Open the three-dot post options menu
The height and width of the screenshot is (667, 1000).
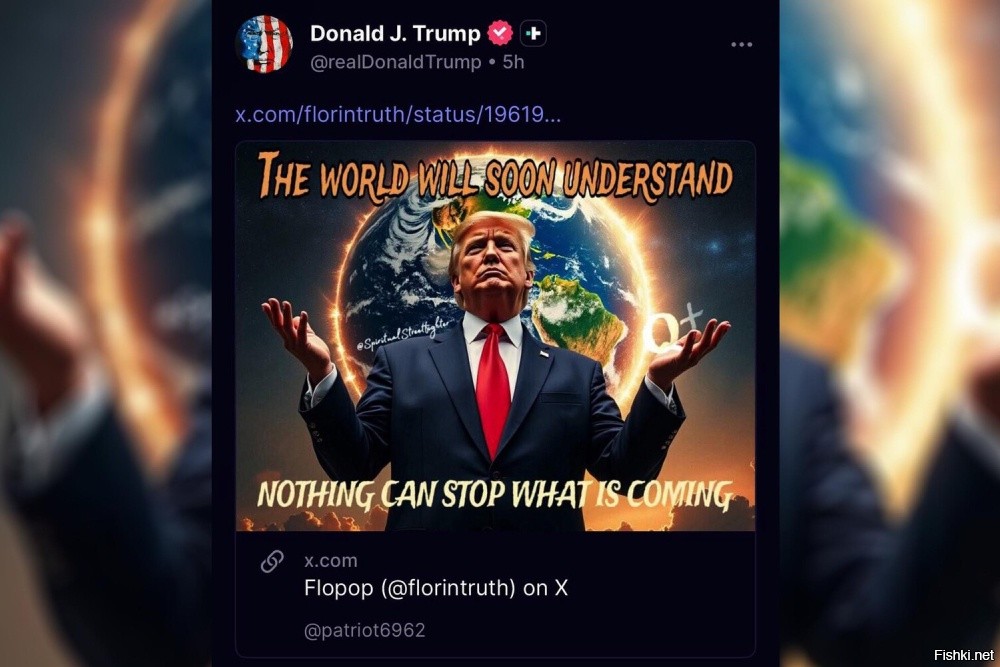pyautogui.click(x=741, y=45)
